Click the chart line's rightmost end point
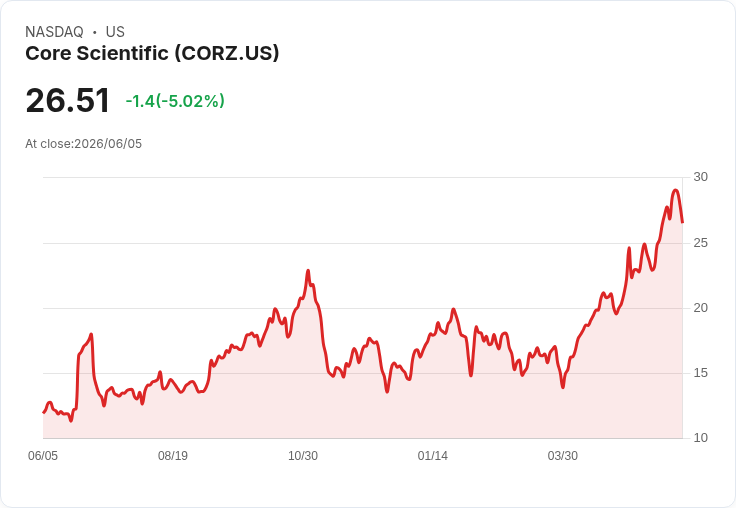Viewport: 736px width, 508px height. click(682, 222)
